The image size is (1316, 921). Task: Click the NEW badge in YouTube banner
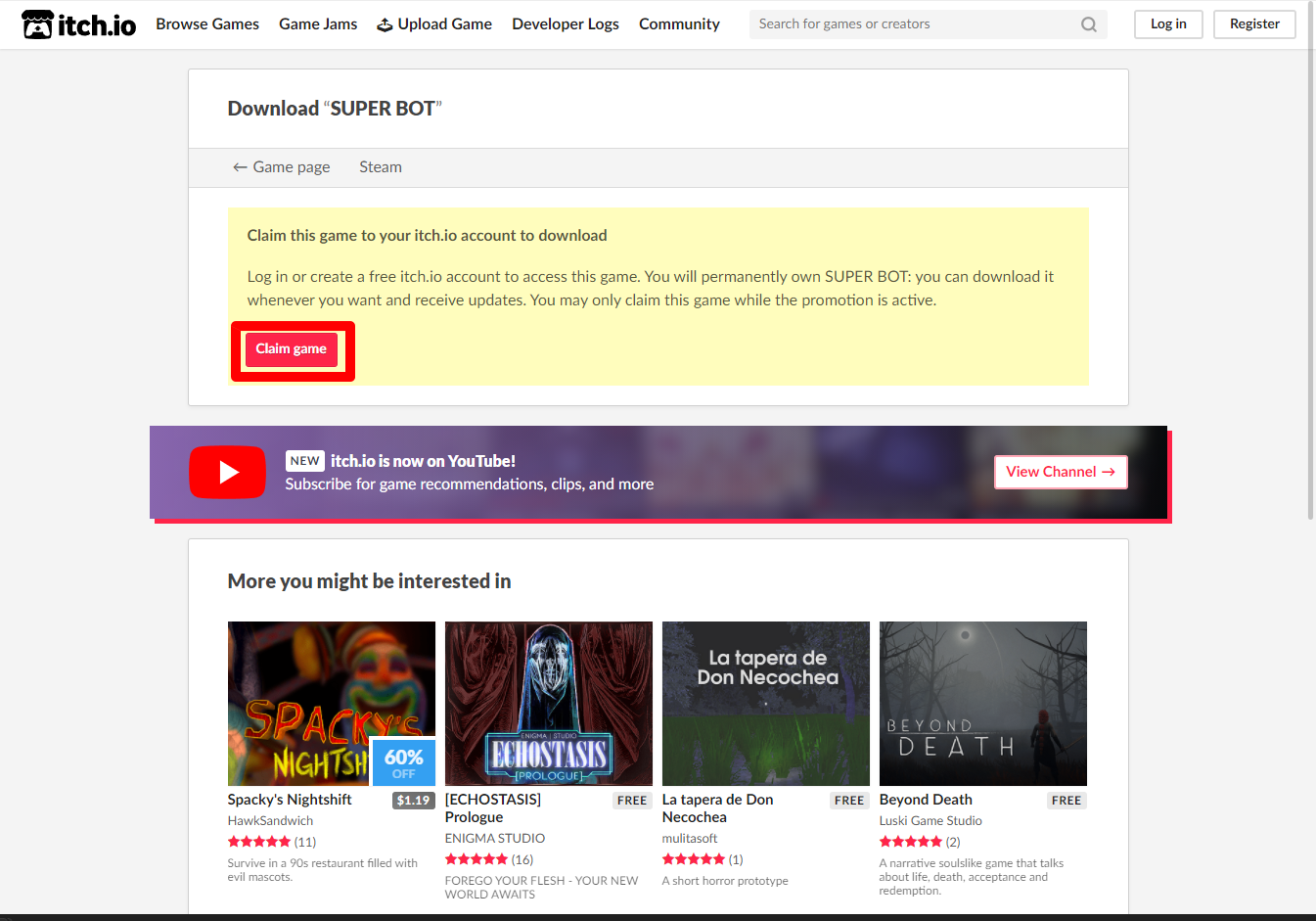coord(305,461)
